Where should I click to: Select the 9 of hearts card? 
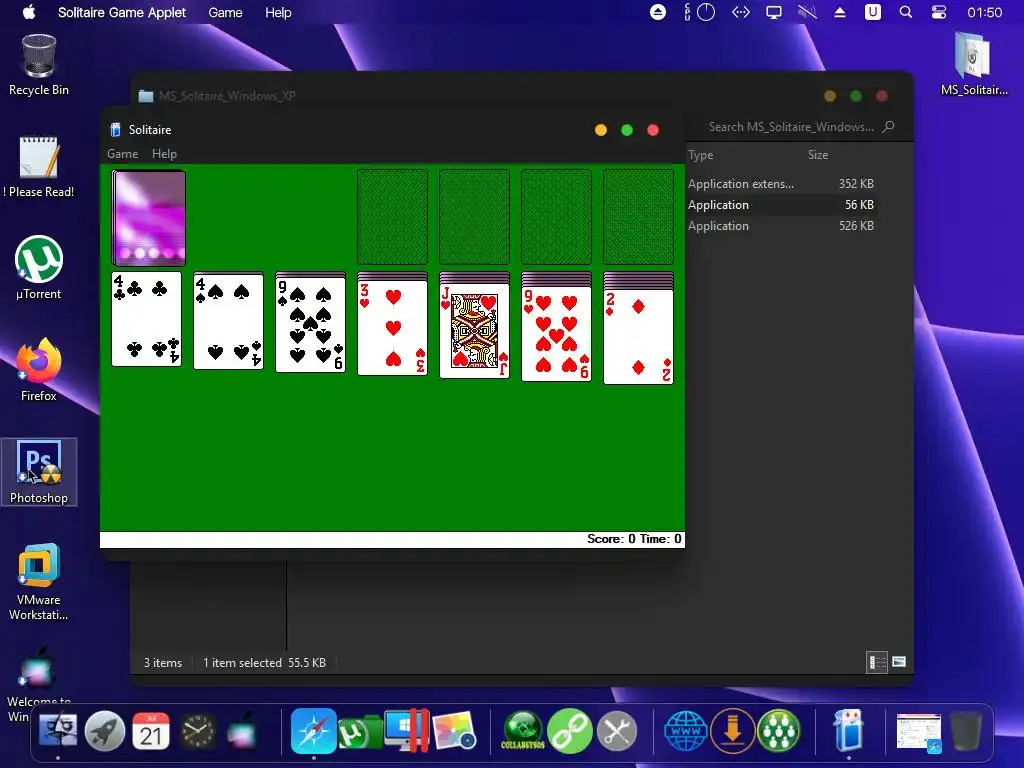(x=556, y=334)
